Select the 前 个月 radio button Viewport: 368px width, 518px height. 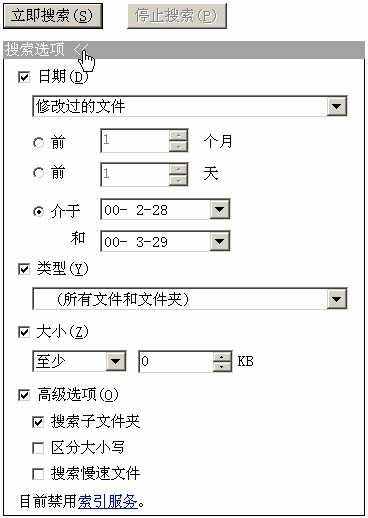tap(38, 143)
